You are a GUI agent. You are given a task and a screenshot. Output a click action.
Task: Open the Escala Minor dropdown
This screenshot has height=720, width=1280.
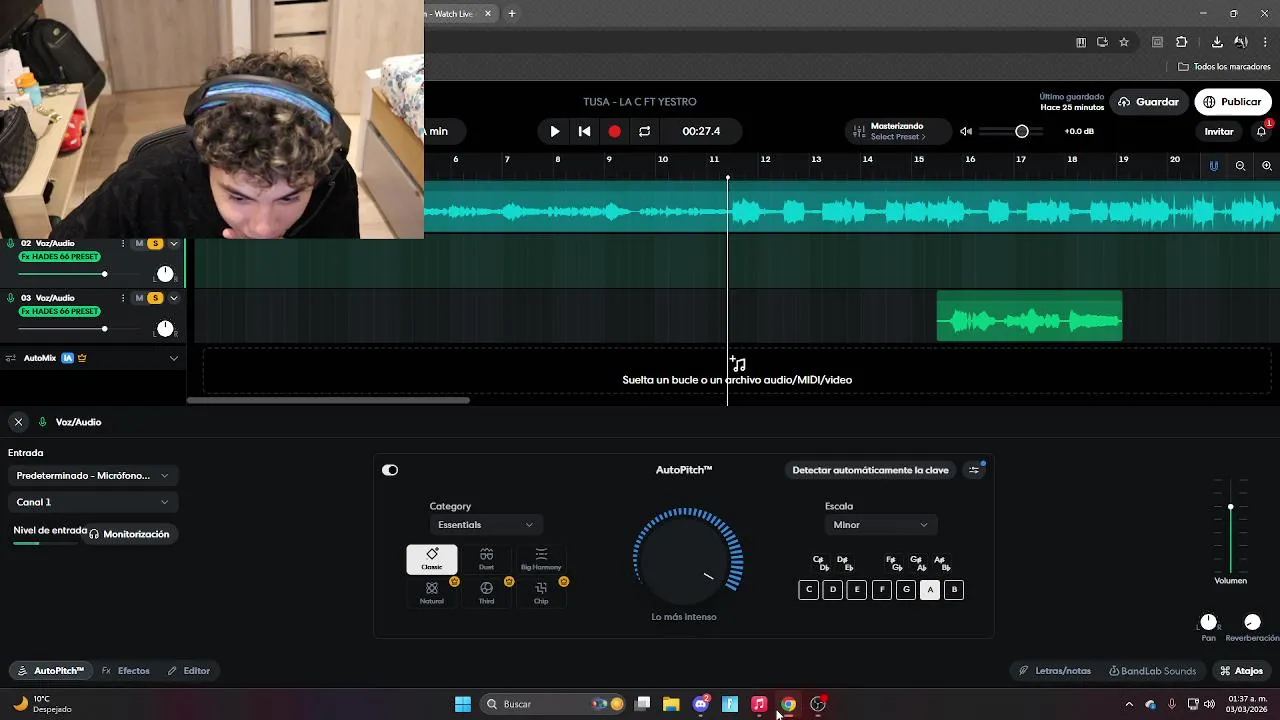click(x=880, y=525)
